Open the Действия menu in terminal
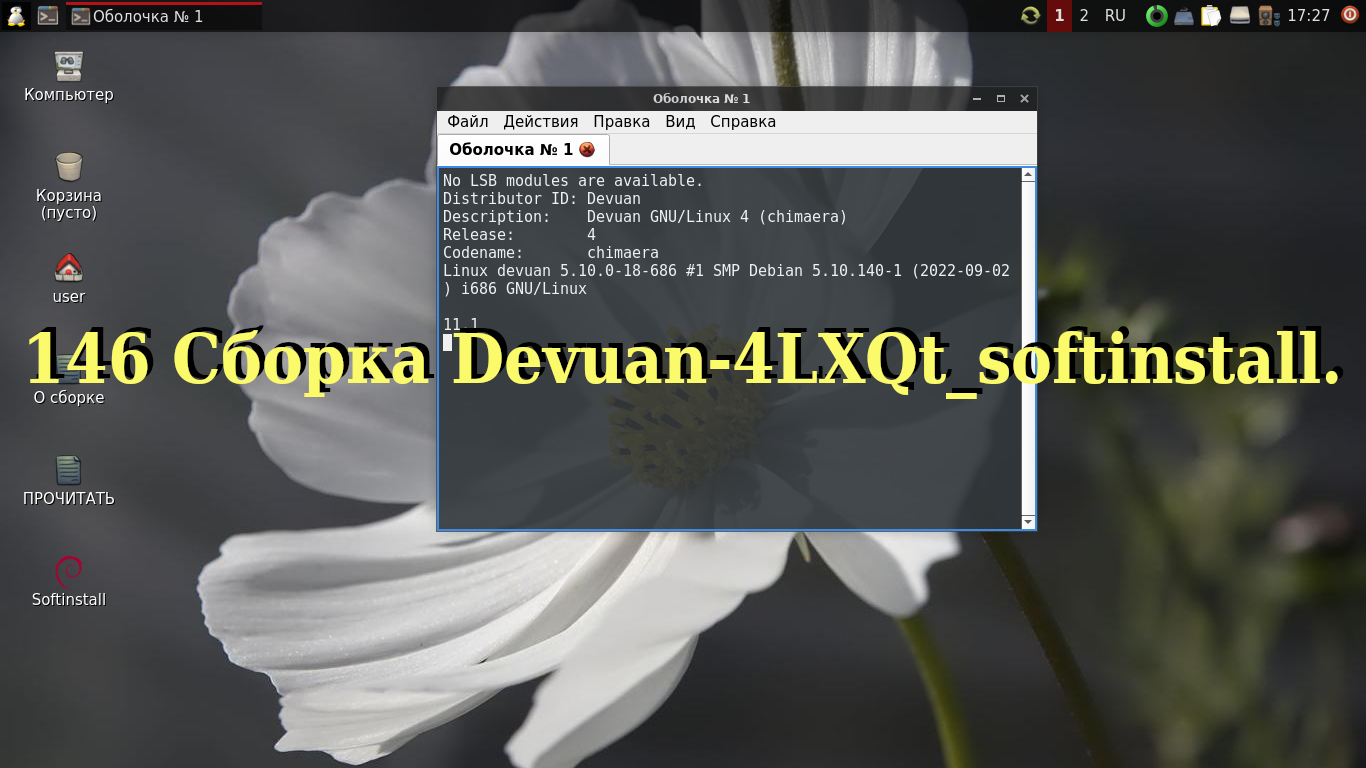This screenshot has width=1366, height=768. tap(541, 122)
